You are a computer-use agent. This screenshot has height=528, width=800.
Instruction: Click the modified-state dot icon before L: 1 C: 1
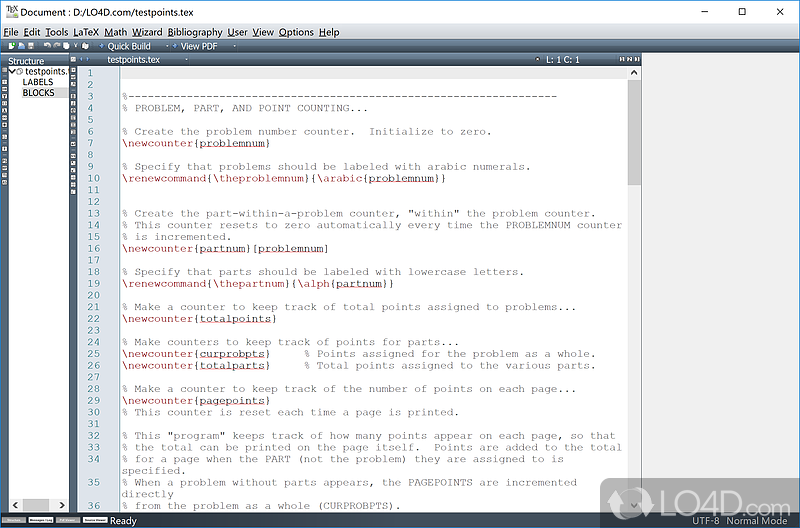(537, 59)
